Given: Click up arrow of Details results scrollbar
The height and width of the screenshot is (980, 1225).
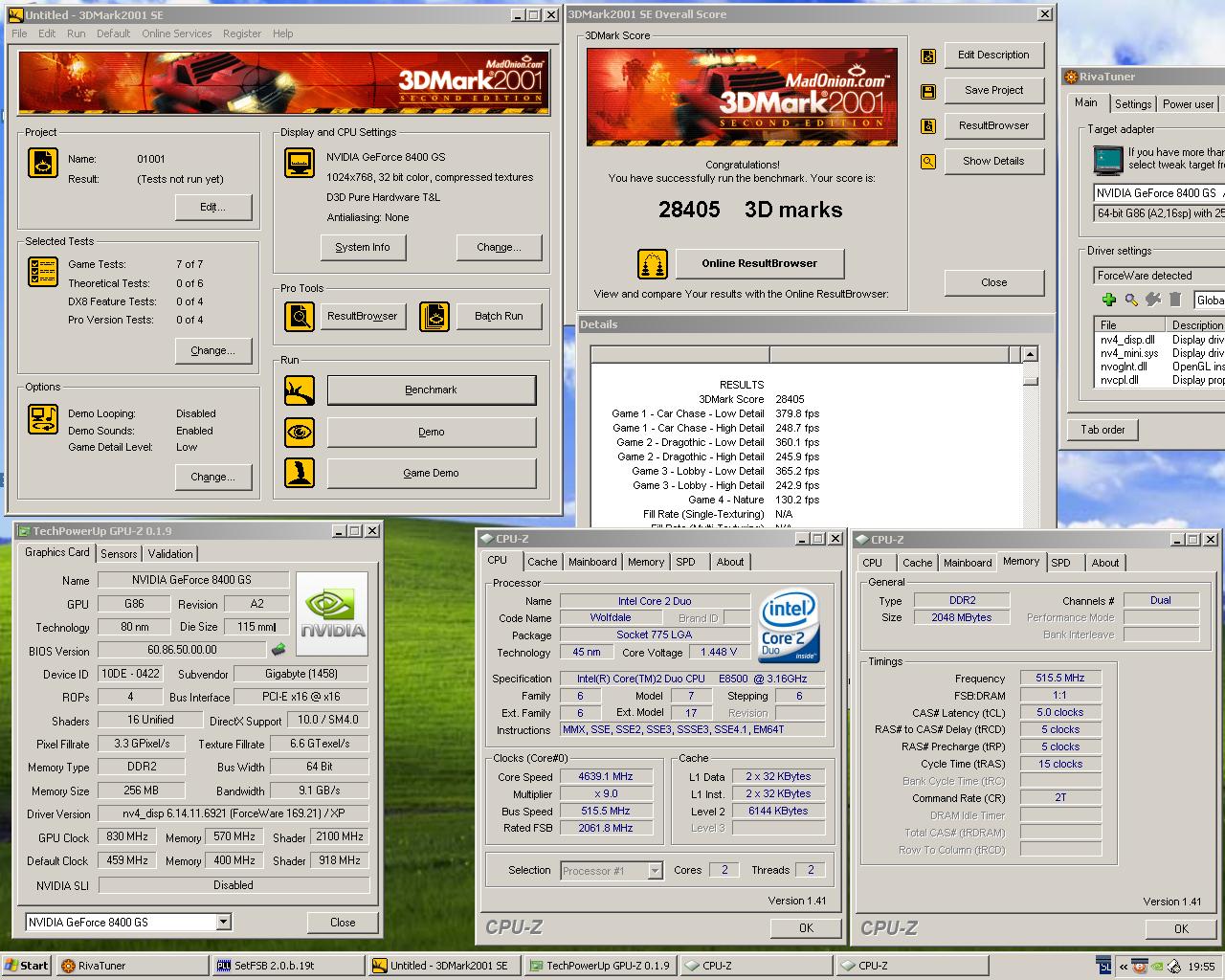Looking at the screenshot, I should [x=1030, y=355].
